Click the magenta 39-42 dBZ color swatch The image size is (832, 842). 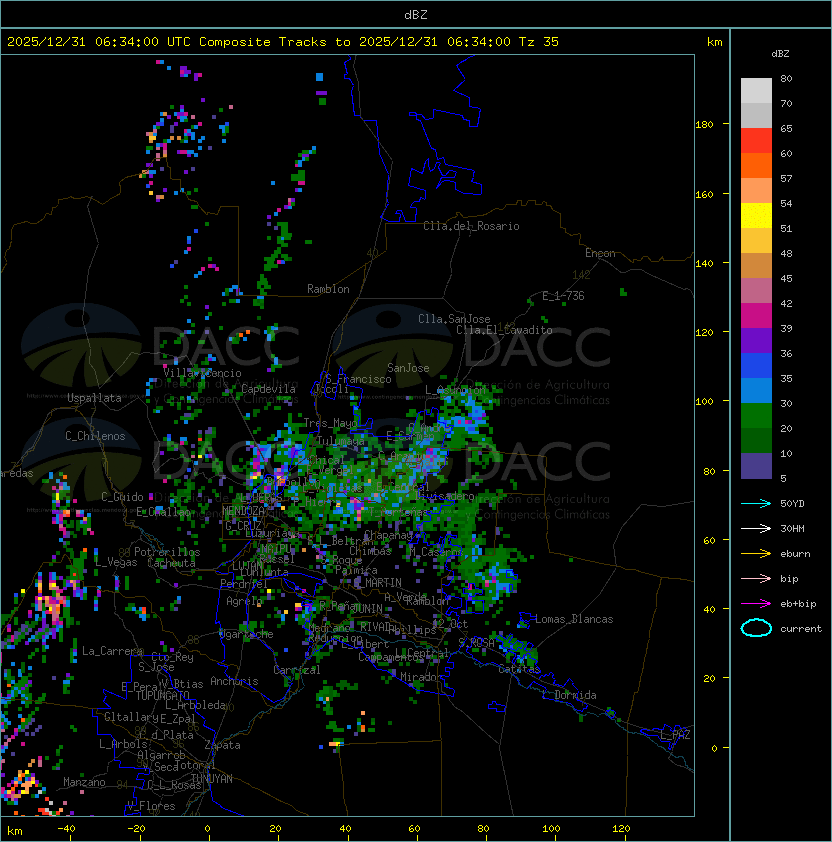(x=756, y=316)
